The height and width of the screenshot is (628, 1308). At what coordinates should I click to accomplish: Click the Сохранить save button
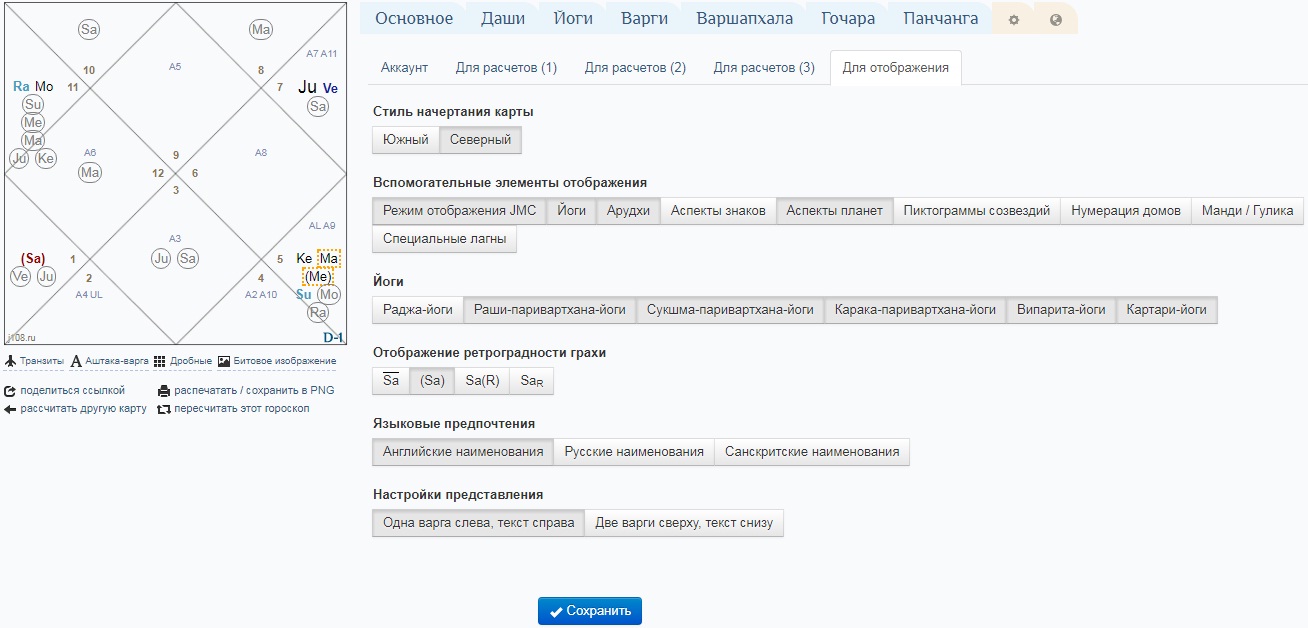point(590,611)
